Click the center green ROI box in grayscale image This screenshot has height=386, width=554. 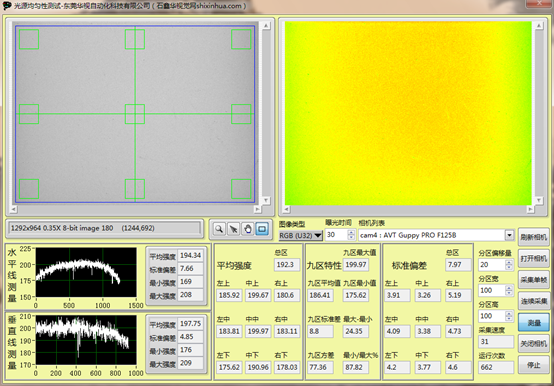[135, 114]
